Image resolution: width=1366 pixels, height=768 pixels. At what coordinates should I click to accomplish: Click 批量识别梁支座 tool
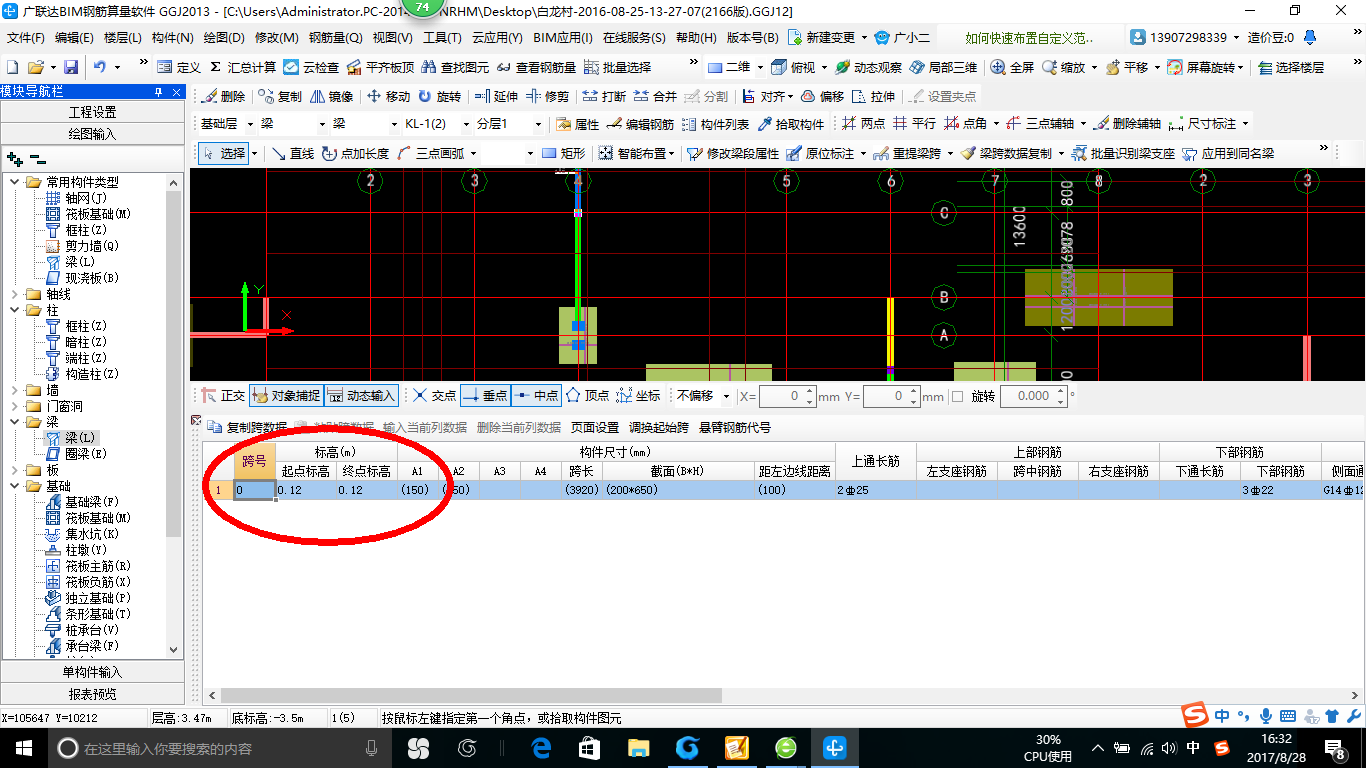pos(1123,153)
